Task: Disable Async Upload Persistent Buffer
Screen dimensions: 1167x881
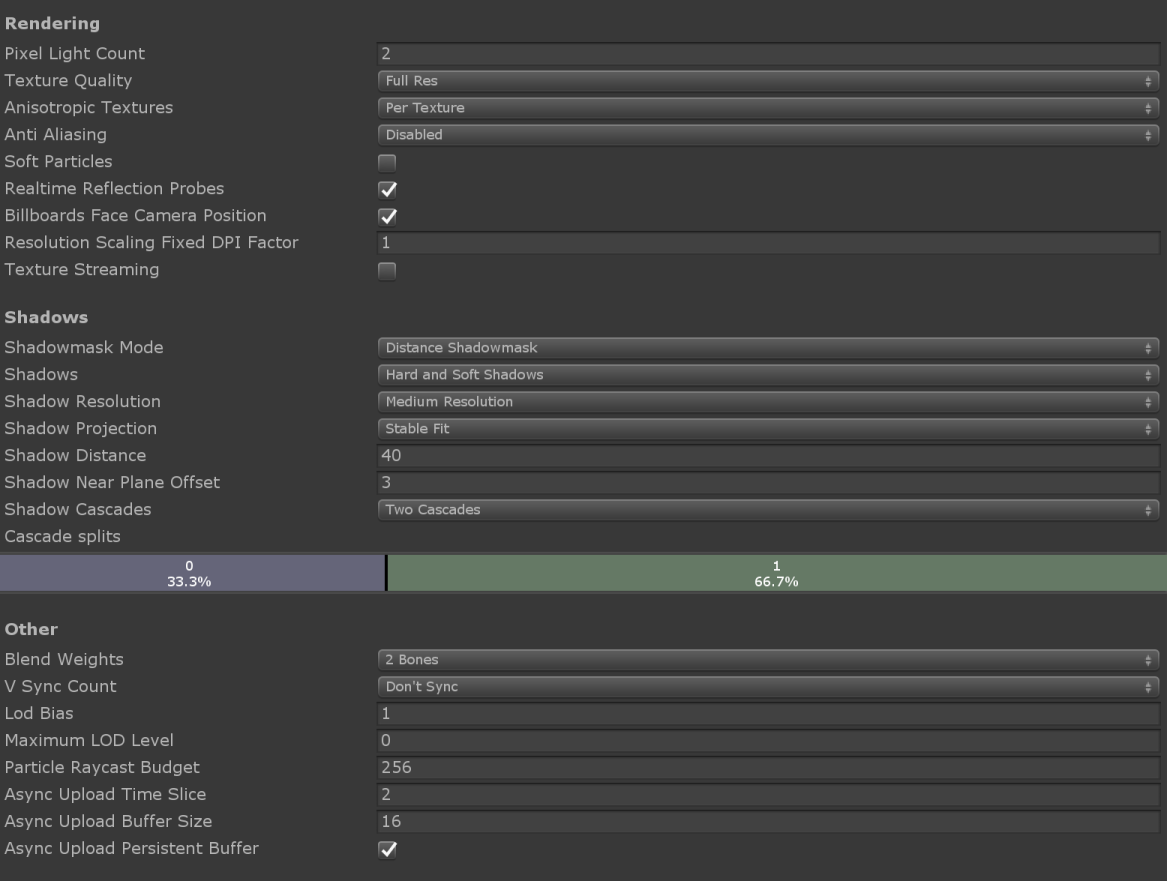Action: (x=386, y=847)
